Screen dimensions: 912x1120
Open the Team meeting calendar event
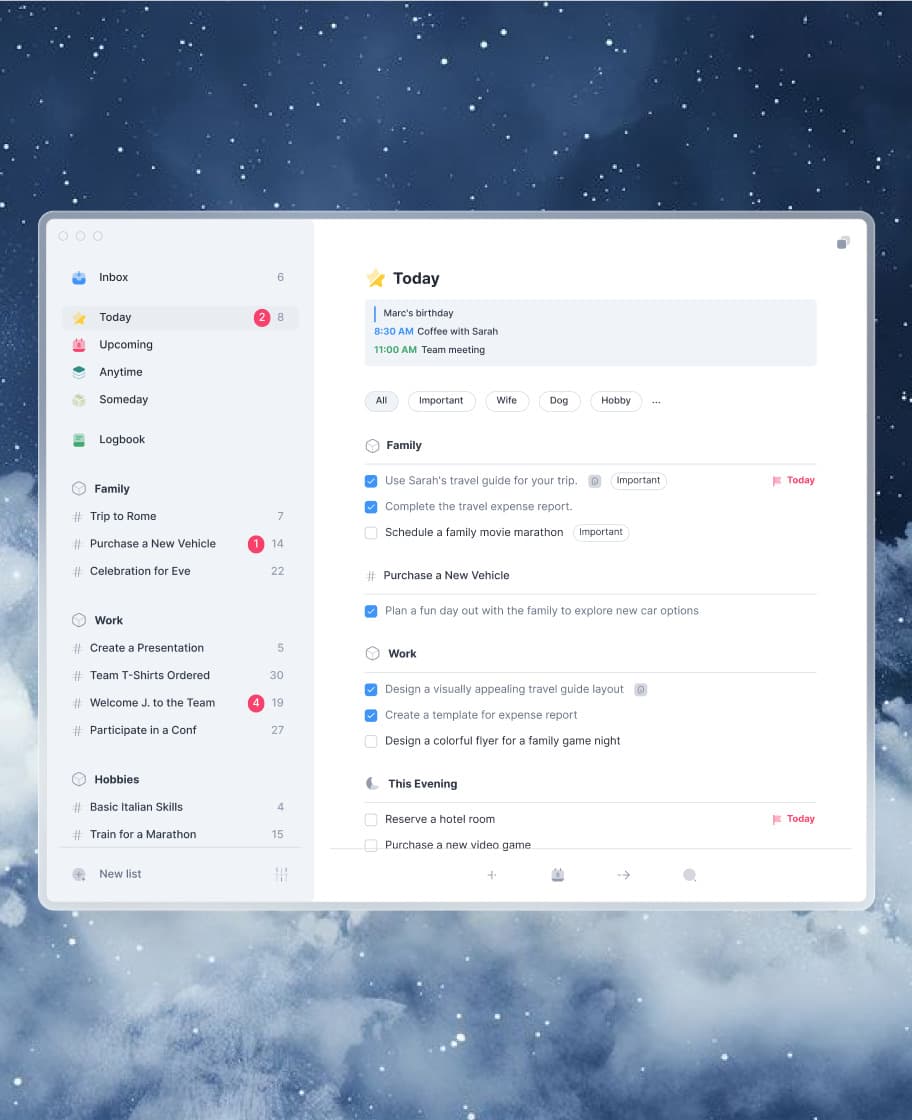[x=429, y=350]
